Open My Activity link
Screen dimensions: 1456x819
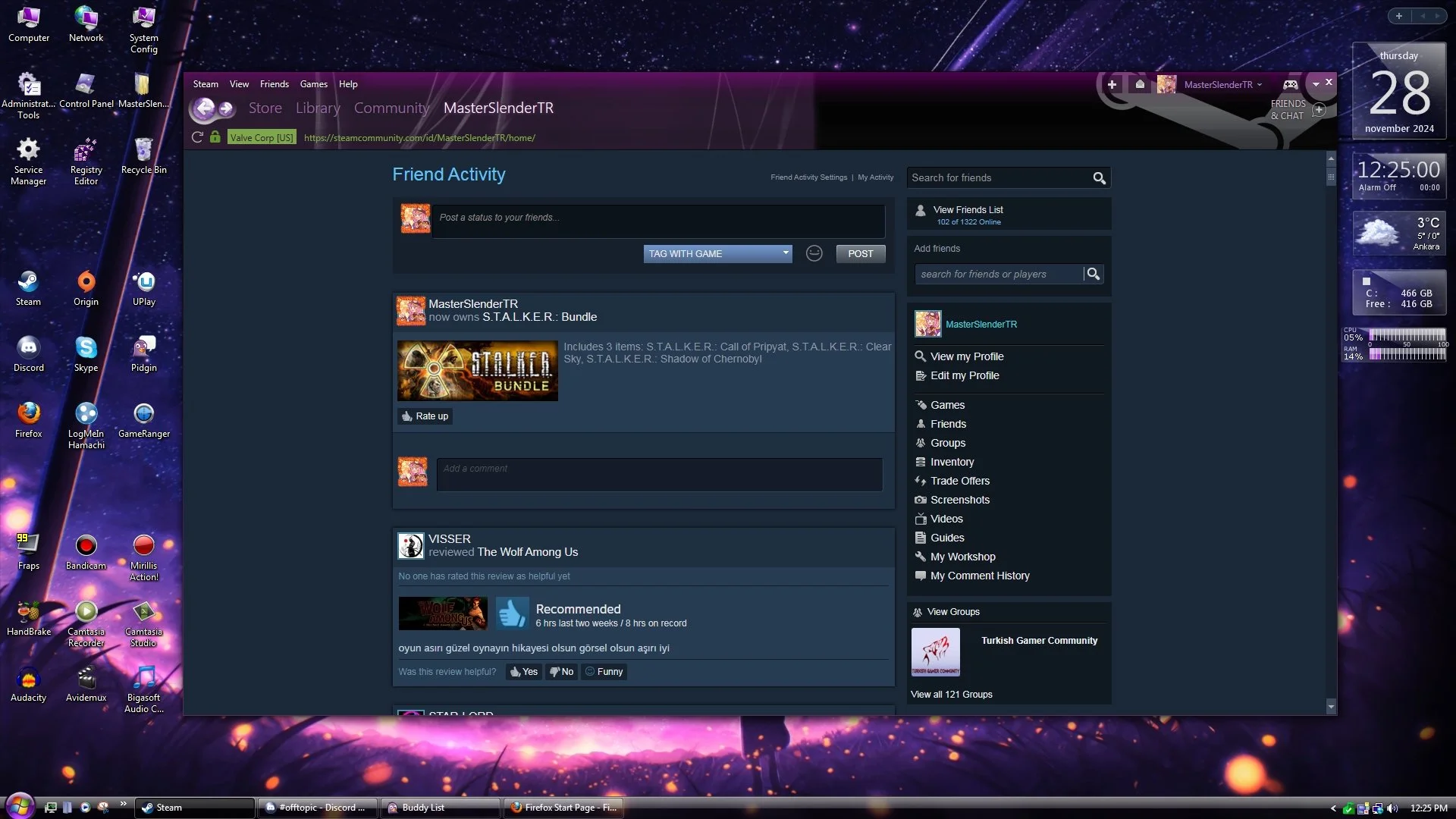876,177
